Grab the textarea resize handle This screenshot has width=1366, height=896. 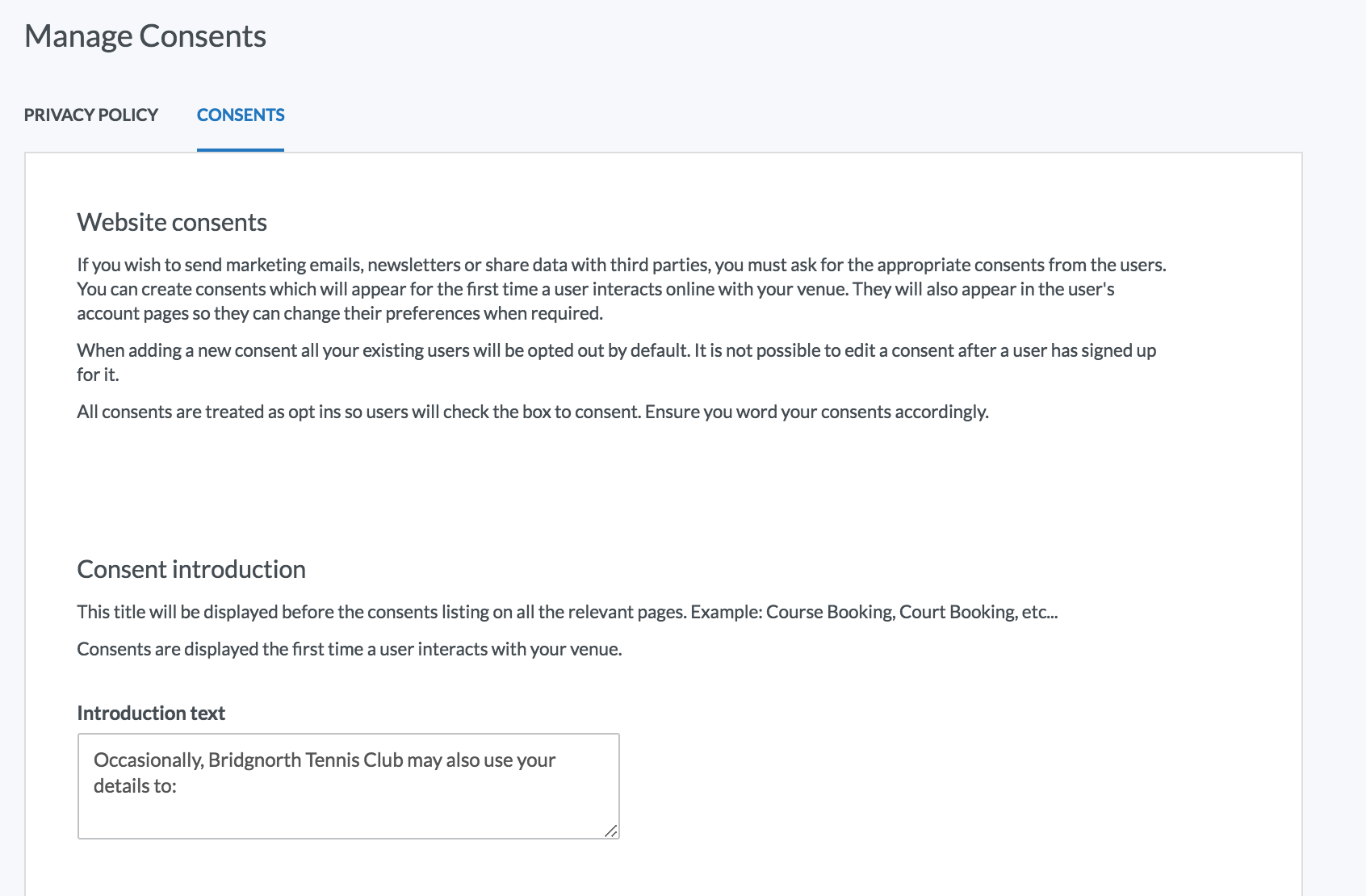[611, 831]
